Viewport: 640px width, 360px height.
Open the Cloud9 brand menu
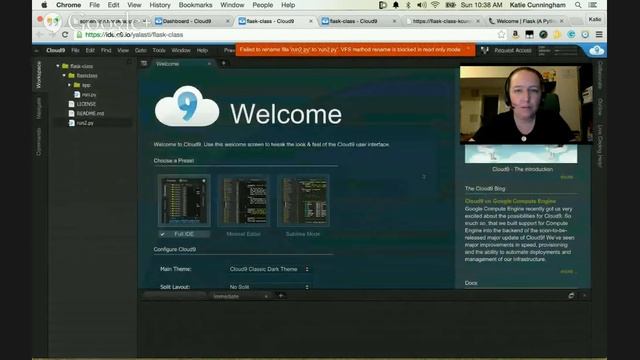(56, 50)
